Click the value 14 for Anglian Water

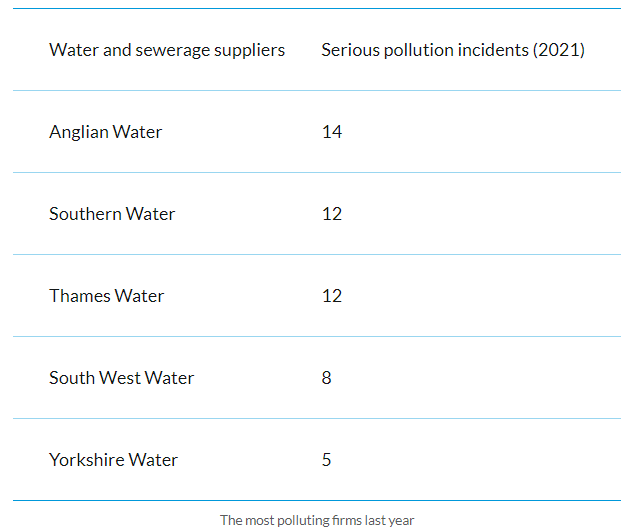(332, 132)
